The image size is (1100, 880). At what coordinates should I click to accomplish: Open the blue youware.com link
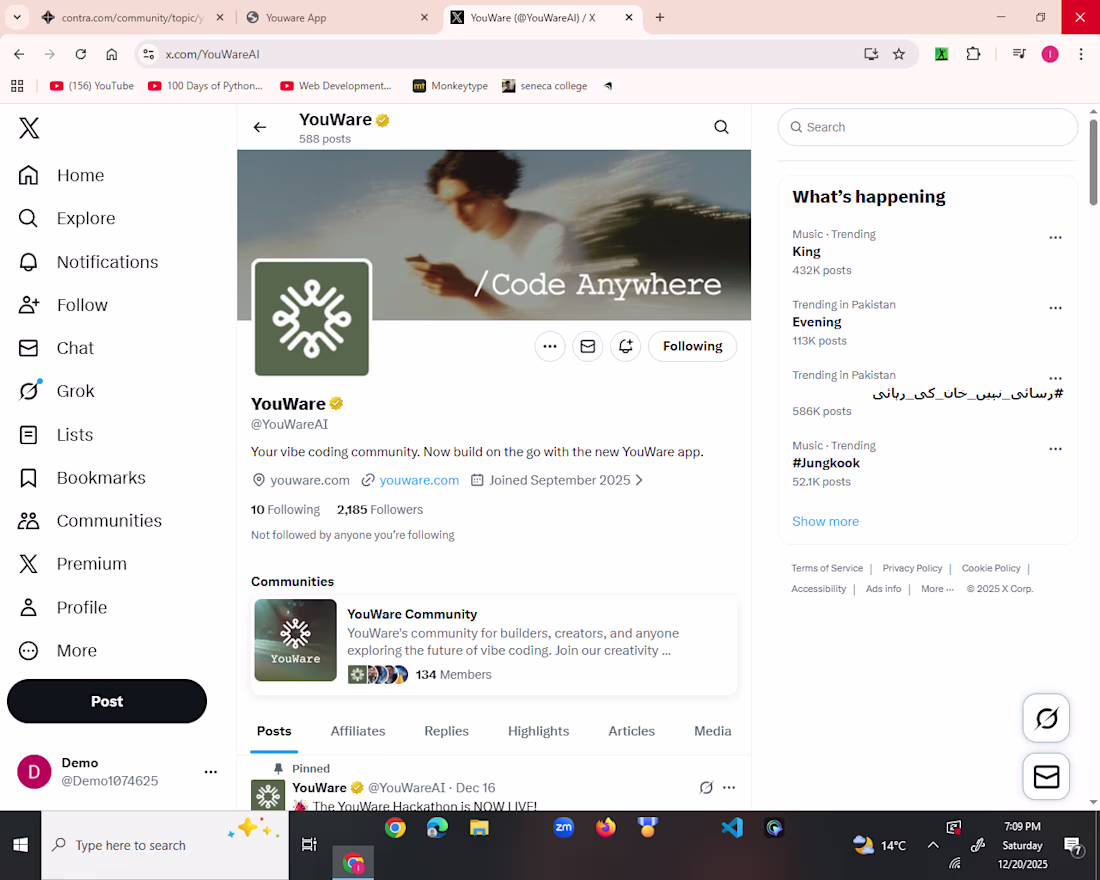(419, 480)
